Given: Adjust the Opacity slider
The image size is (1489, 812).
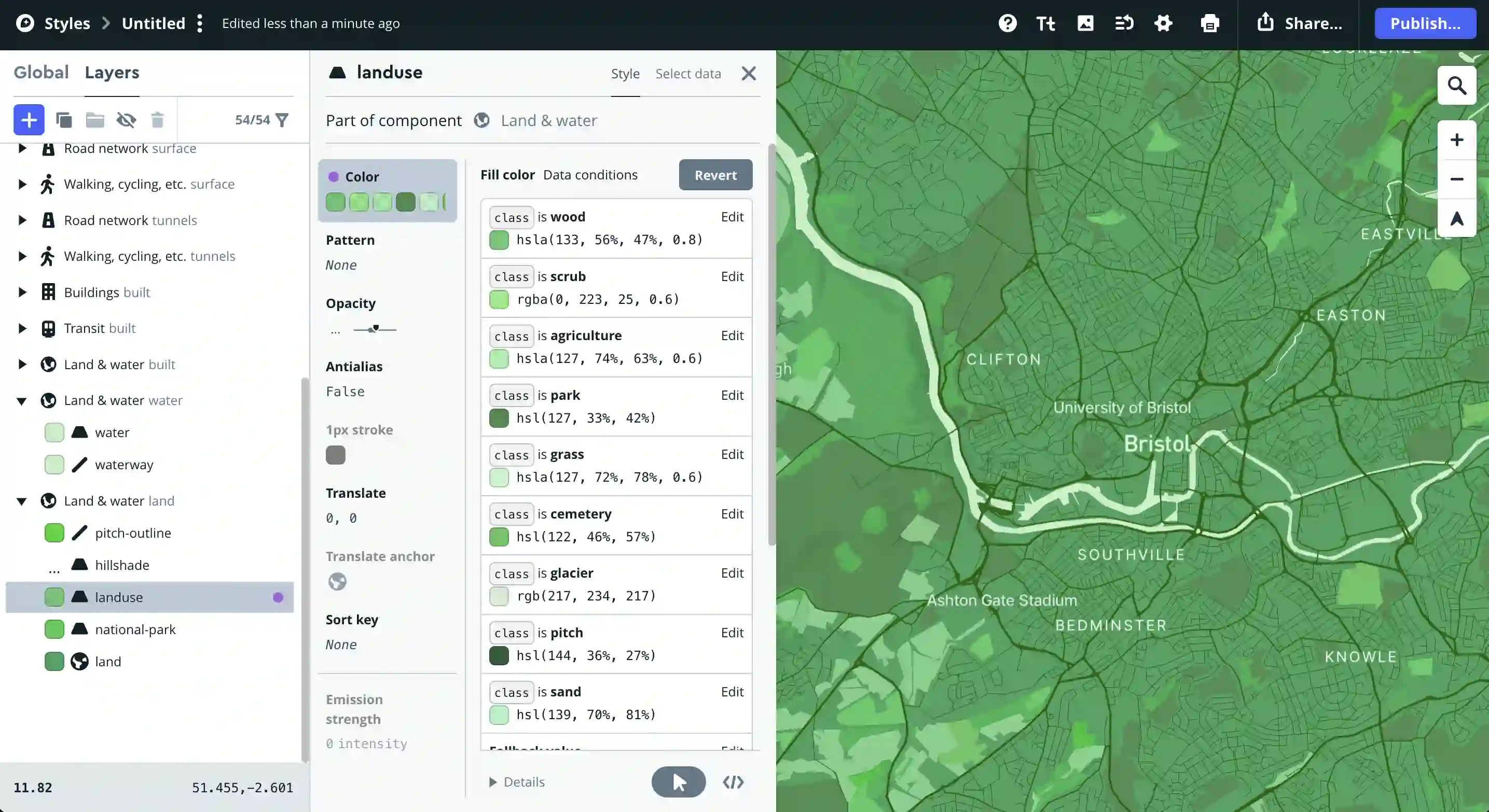Looking at the screenshot, I should tap(375, 329).
